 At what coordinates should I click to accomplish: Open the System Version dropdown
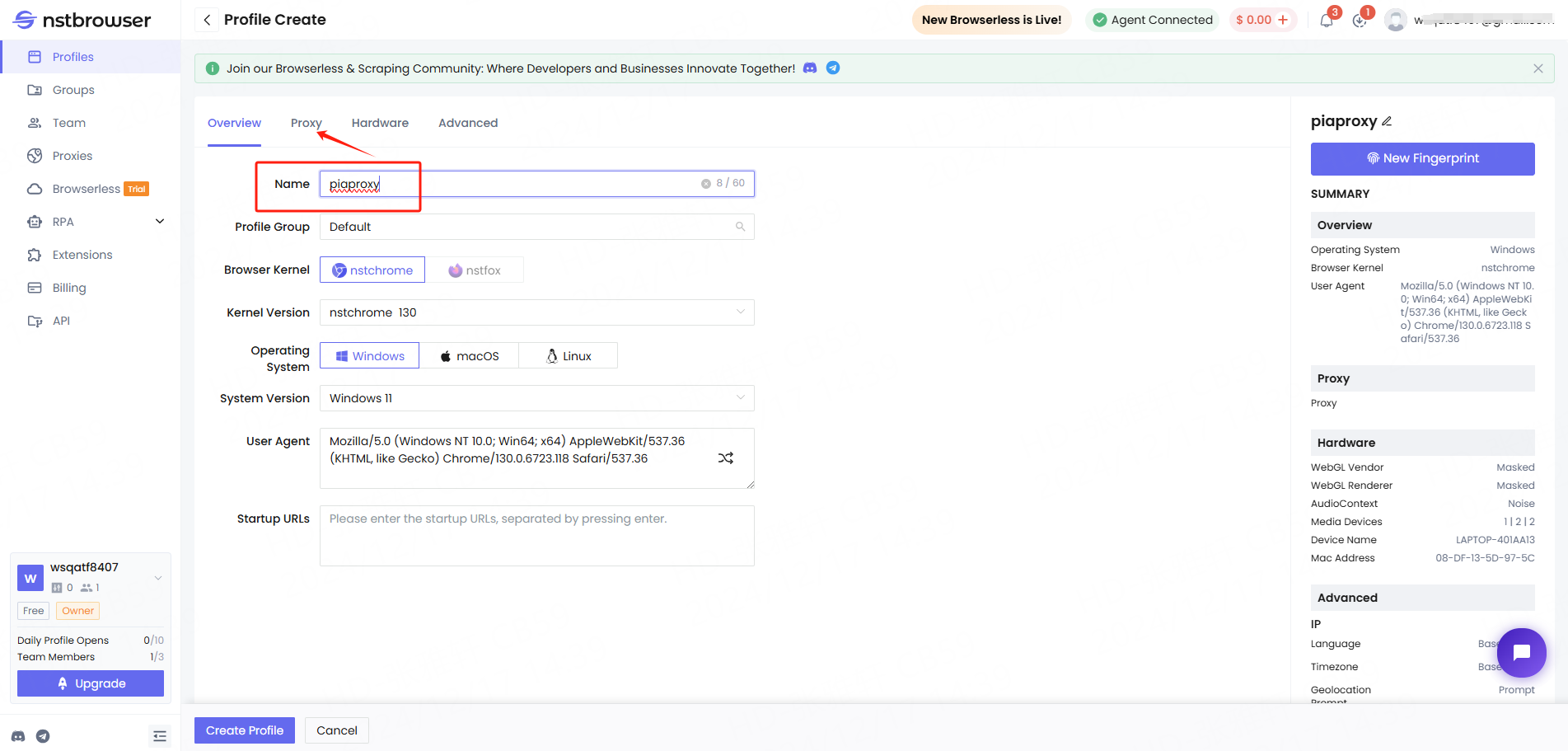click(x=536, y=398)
